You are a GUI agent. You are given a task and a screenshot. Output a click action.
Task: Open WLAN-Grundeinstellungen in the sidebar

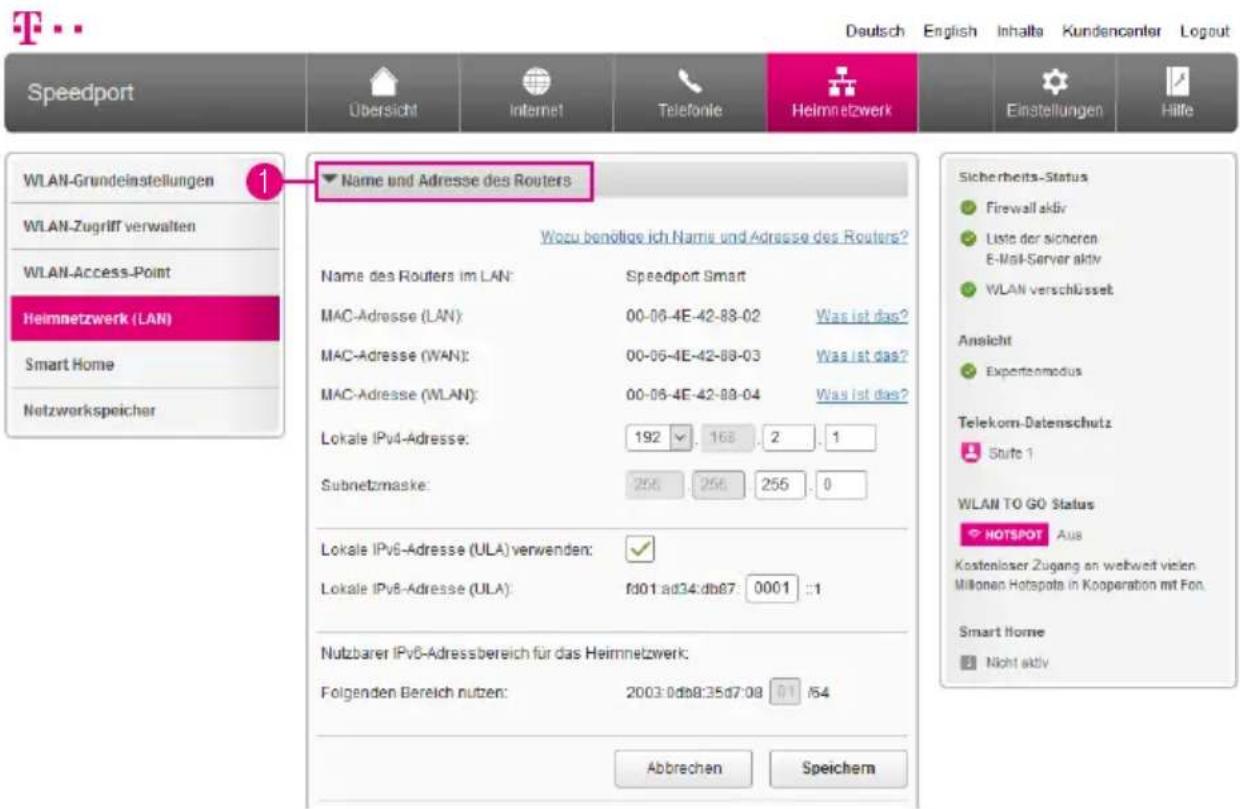144,181
